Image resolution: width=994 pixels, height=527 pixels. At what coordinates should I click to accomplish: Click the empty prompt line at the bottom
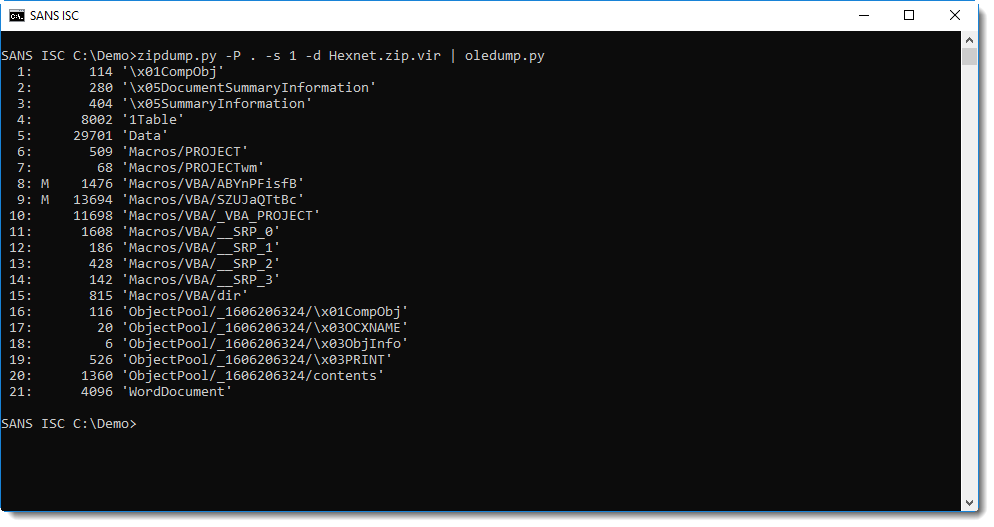69,424
